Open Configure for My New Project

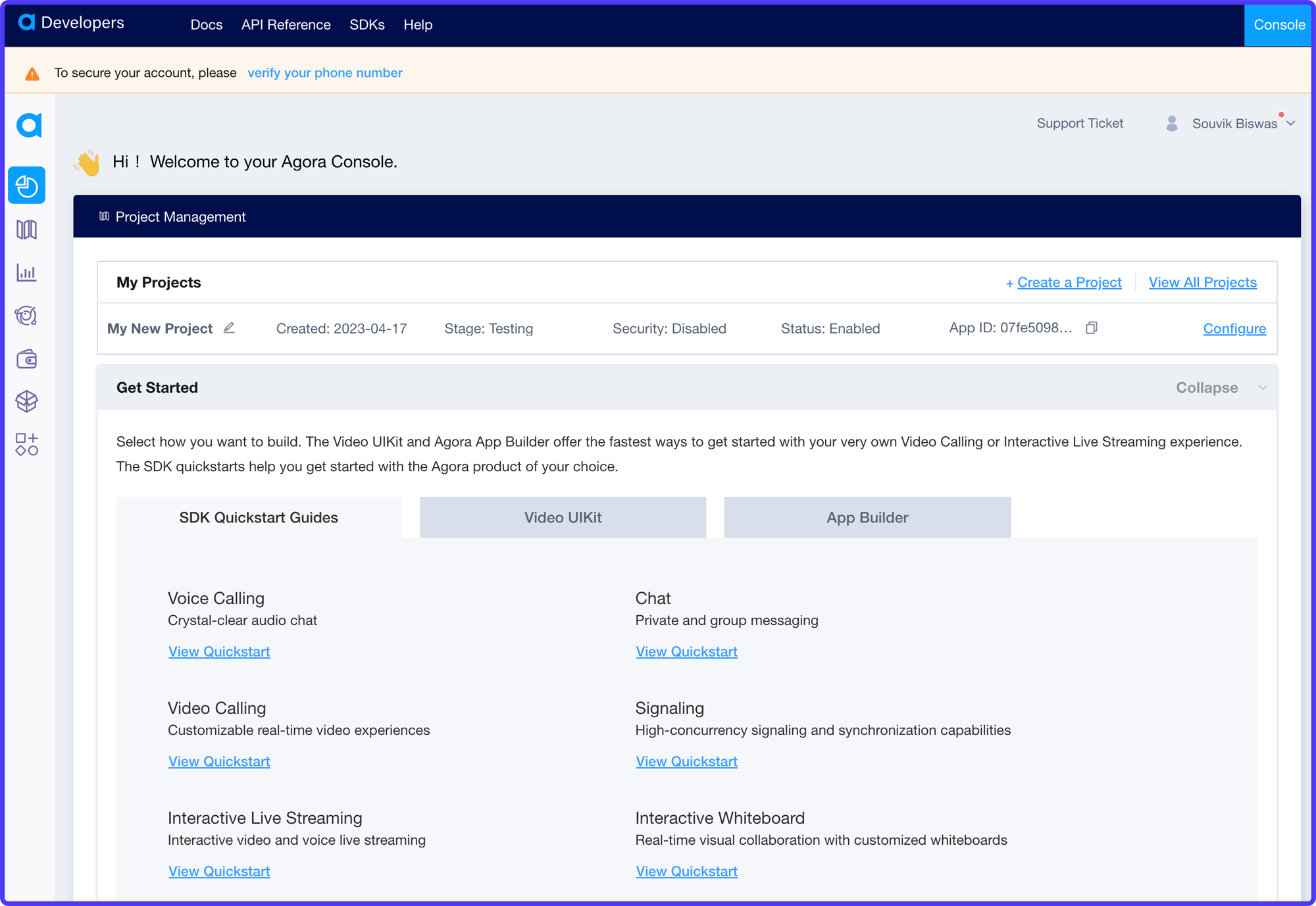pos(1234,328)
